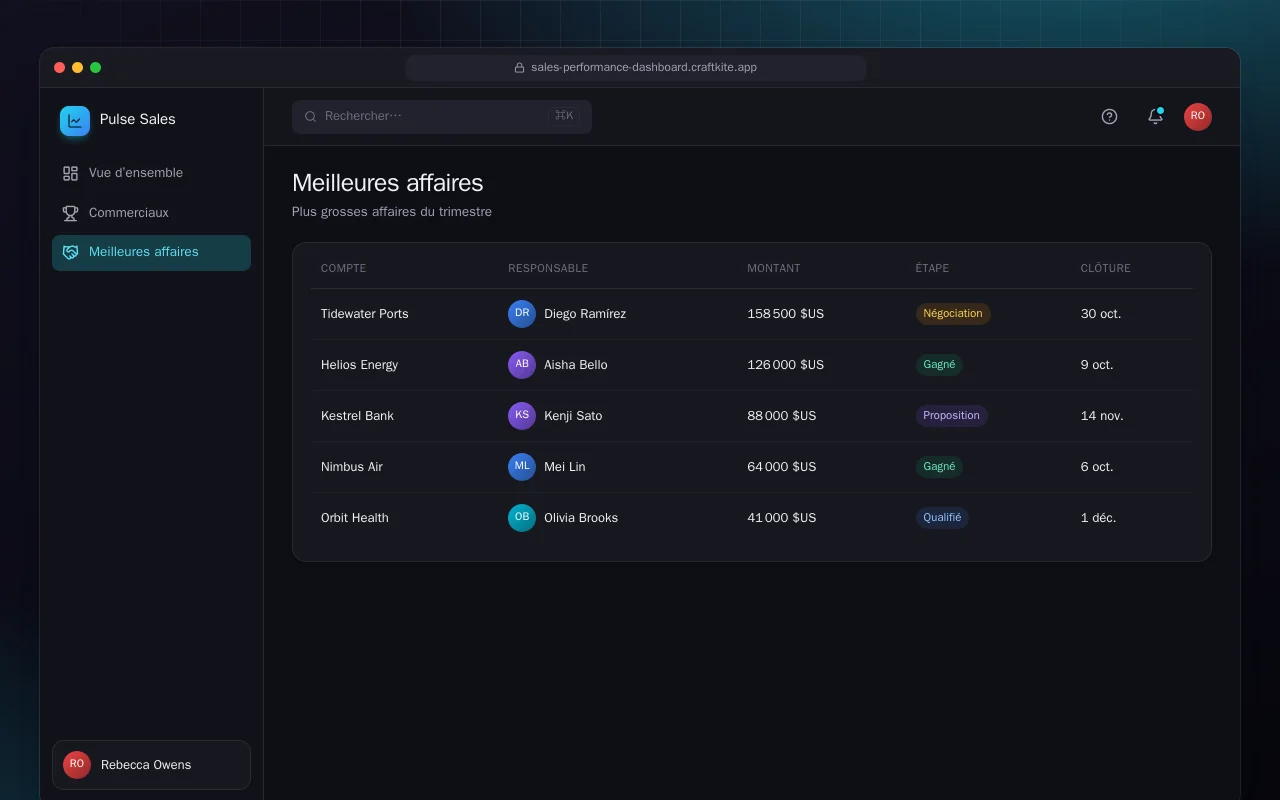Click the Commerciaux trophy icon
The height and width of the screenshot is (800, 1280).
(x=70, y=213)
